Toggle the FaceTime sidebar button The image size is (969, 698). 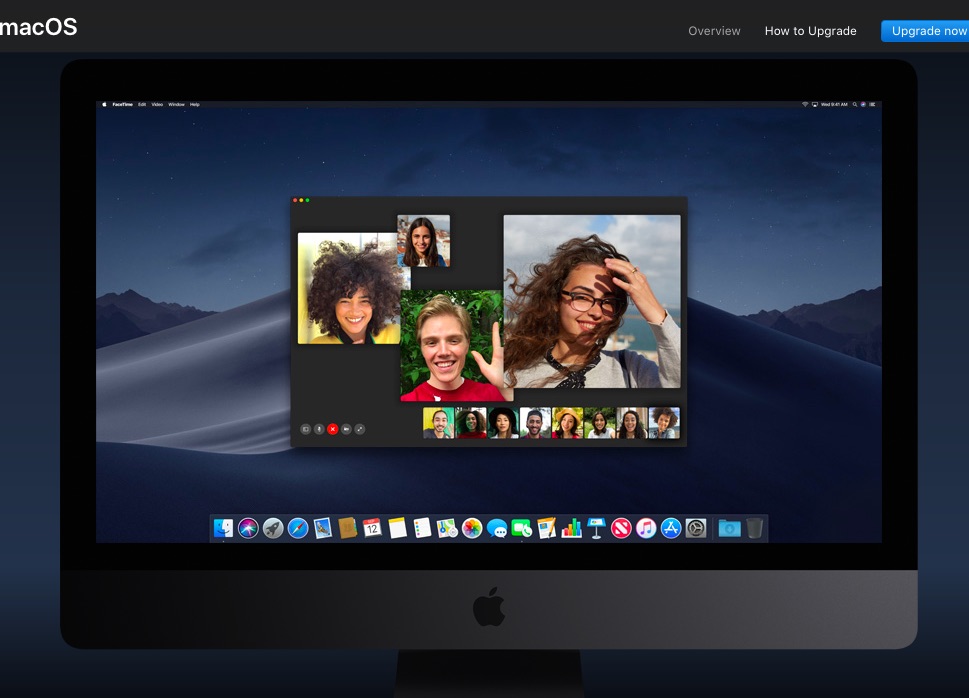point(306,429)
